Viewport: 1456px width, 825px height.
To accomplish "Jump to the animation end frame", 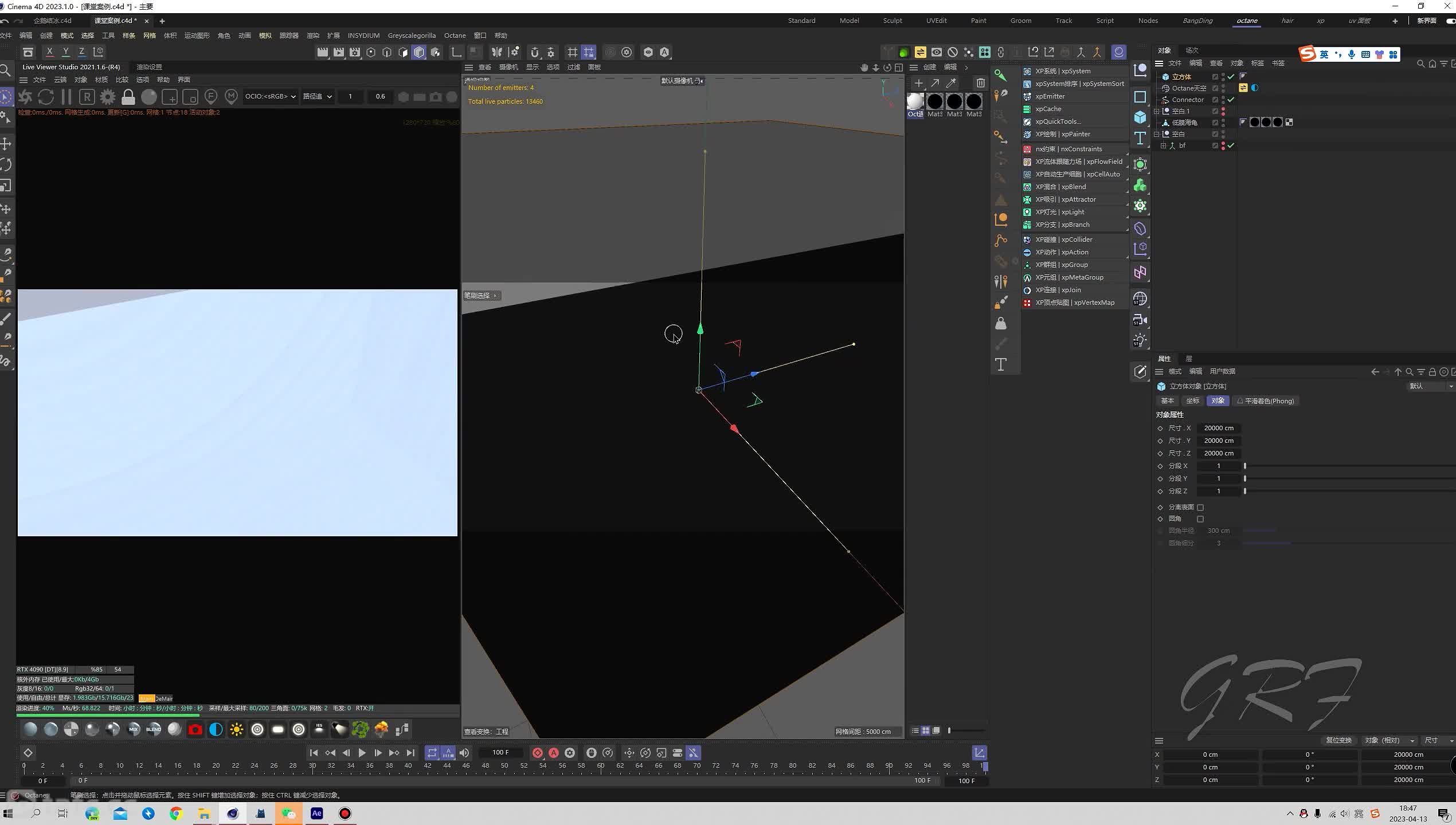I will (x=410, y=753).
